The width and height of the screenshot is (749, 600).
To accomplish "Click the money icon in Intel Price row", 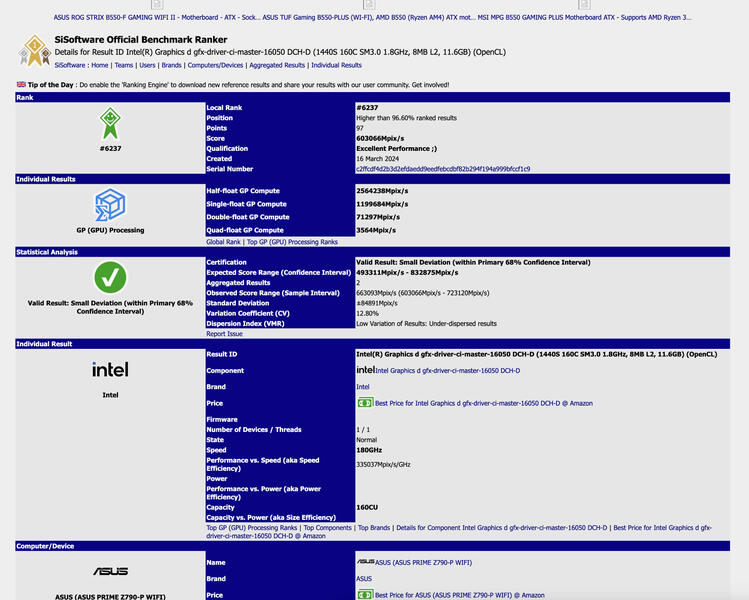I will (365, 403).
